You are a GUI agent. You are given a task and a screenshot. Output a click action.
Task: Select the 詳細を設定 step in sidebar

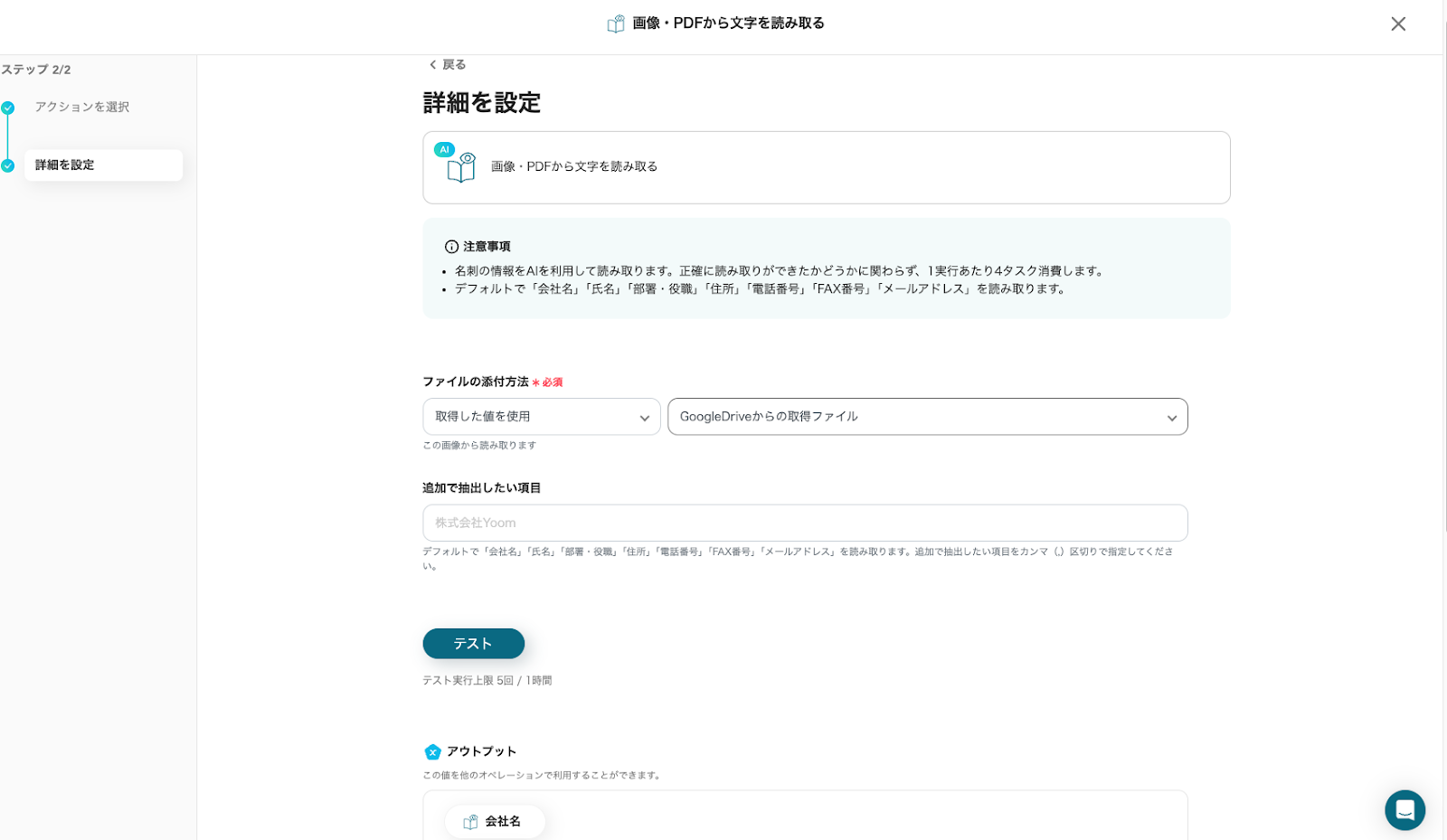65,165
